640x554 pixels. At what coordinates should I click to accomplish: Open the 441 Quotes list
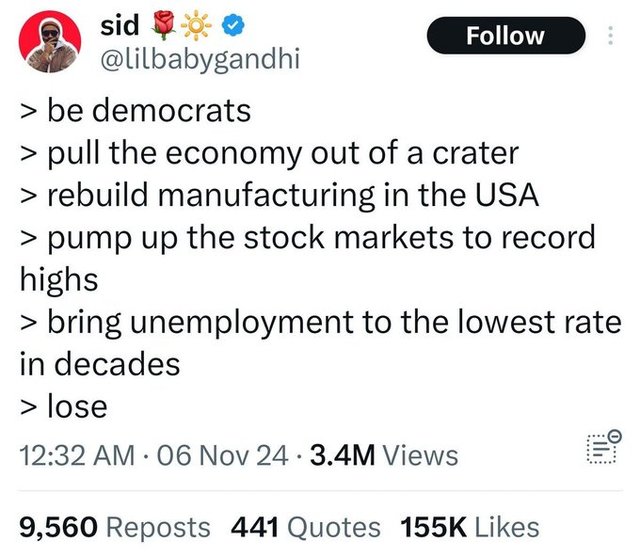coord(306,526)
